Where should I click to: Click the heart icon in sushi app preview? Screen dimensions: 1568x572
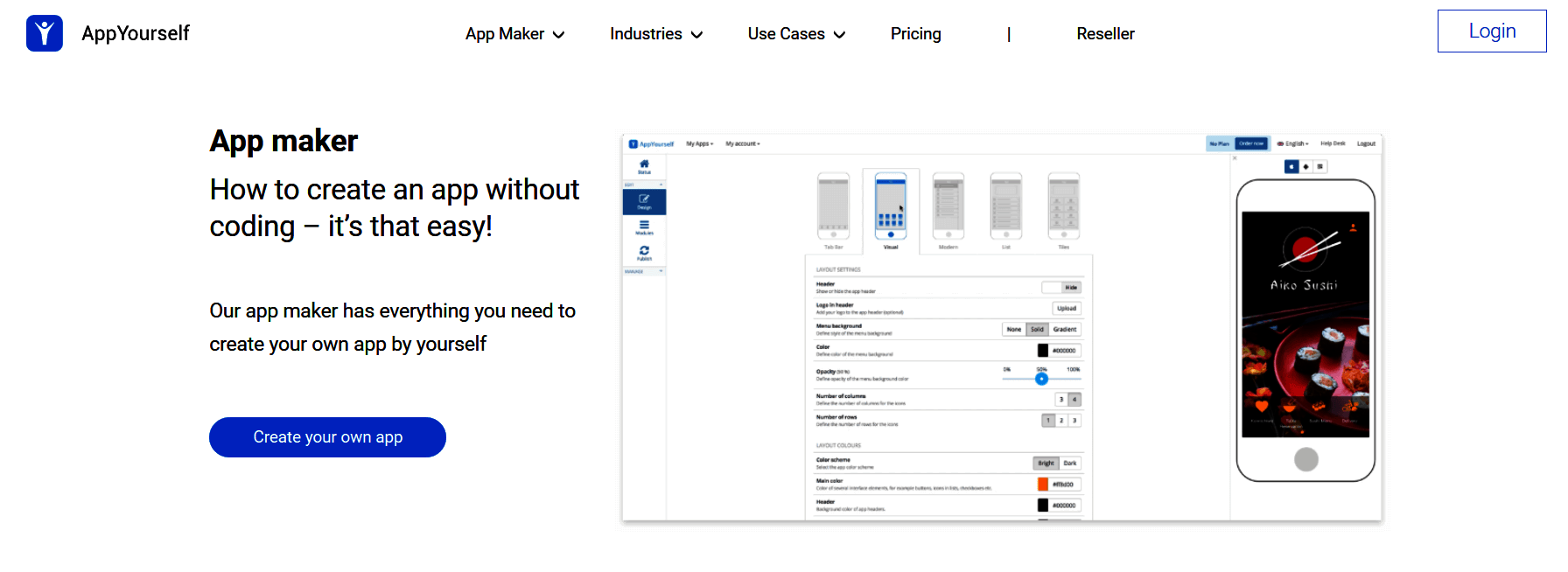click(1262, 407)
